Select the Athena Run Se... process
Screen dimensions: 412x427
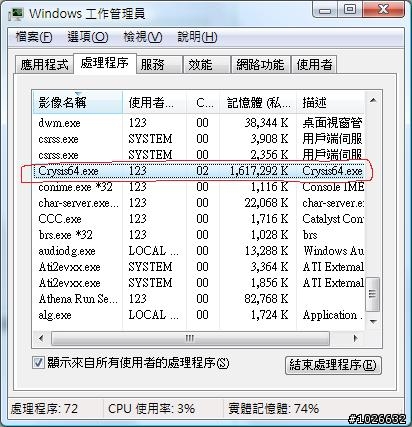click(199, 299)
